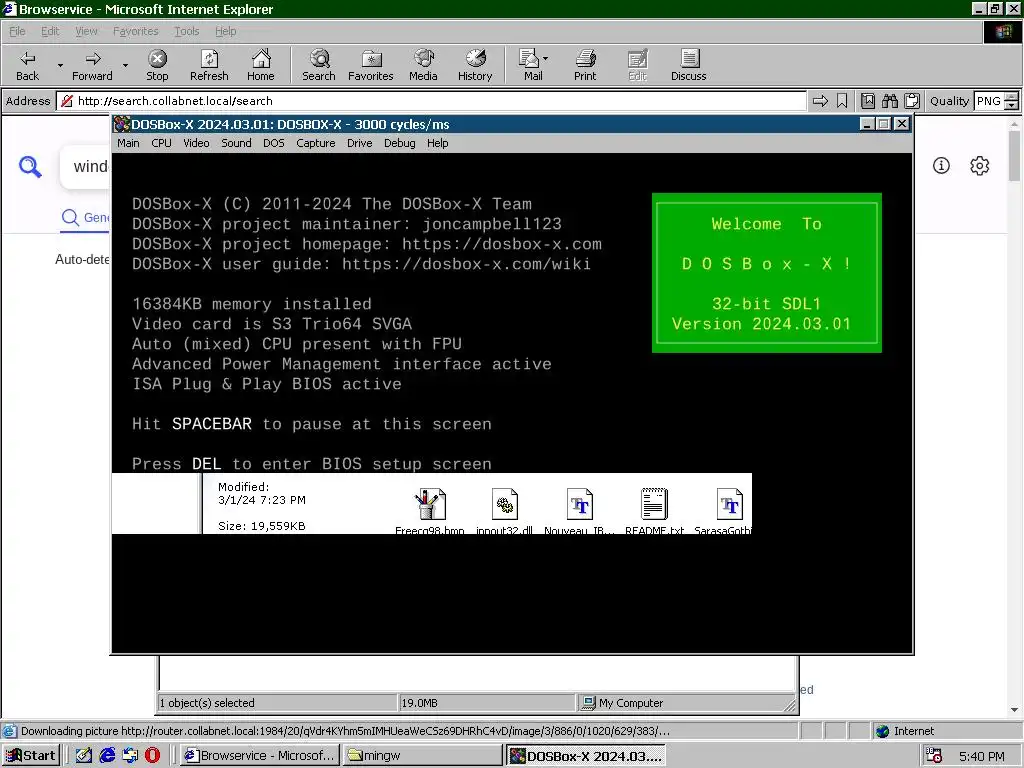Click the Back arrow in IE toolbar
The width and height of the screenshot is (1024, 768).
pyautogui.click(x=27, y=65)
